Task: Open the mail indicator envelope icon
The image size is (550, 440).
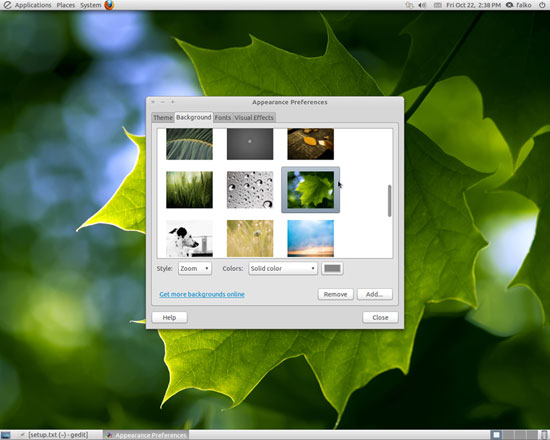Action: [437, 5]
